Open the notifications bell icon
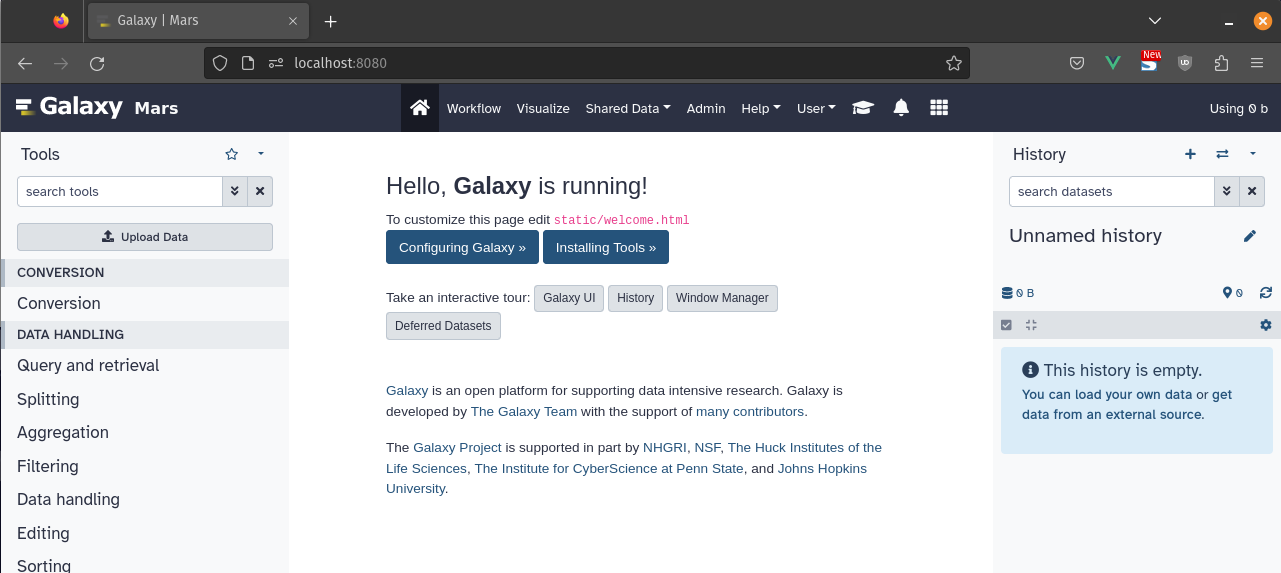The image size is (1281, 573). click(x=901, y=108)
